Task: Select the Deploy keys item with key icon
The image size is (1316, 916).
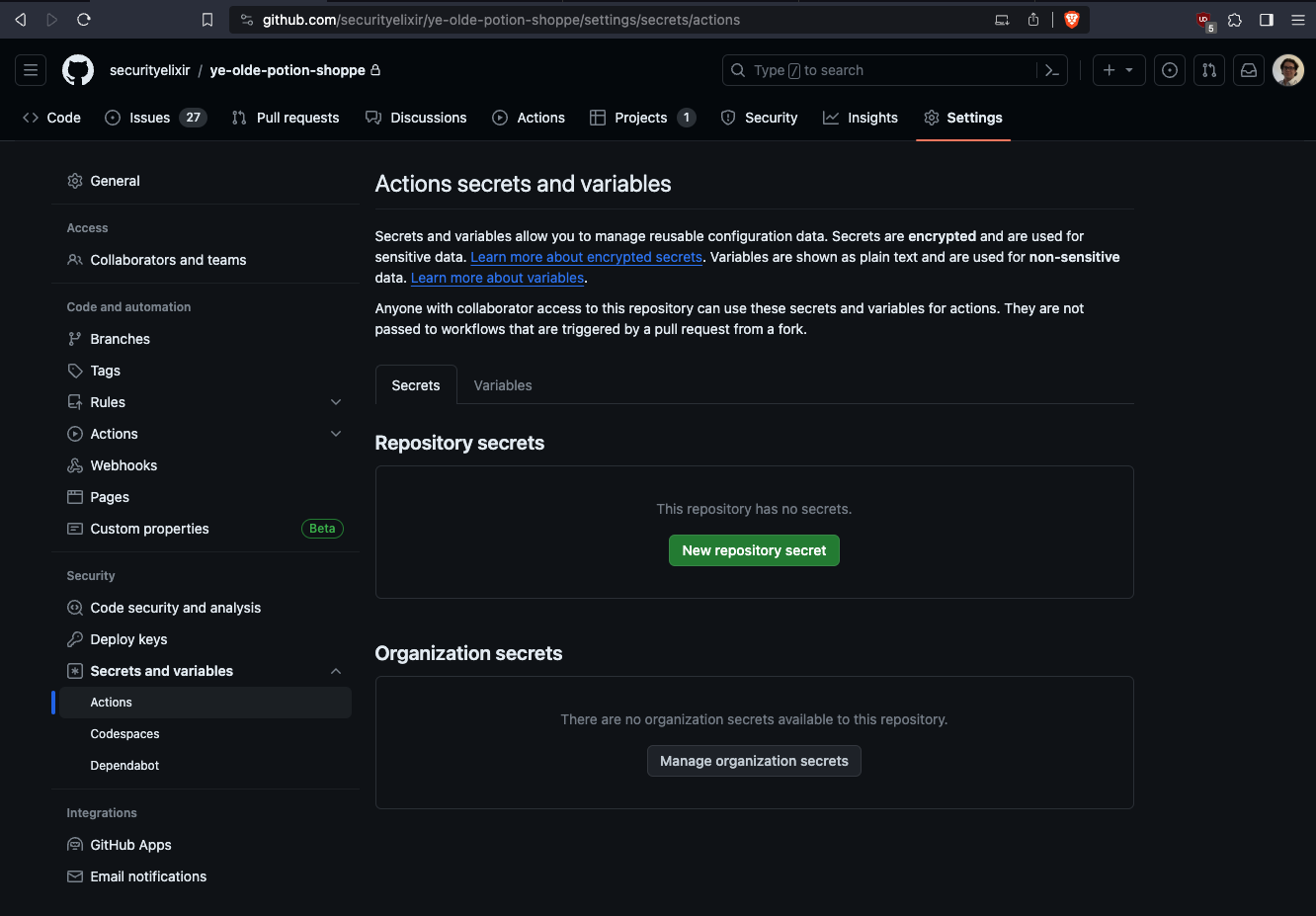Action: coord(74,638)
